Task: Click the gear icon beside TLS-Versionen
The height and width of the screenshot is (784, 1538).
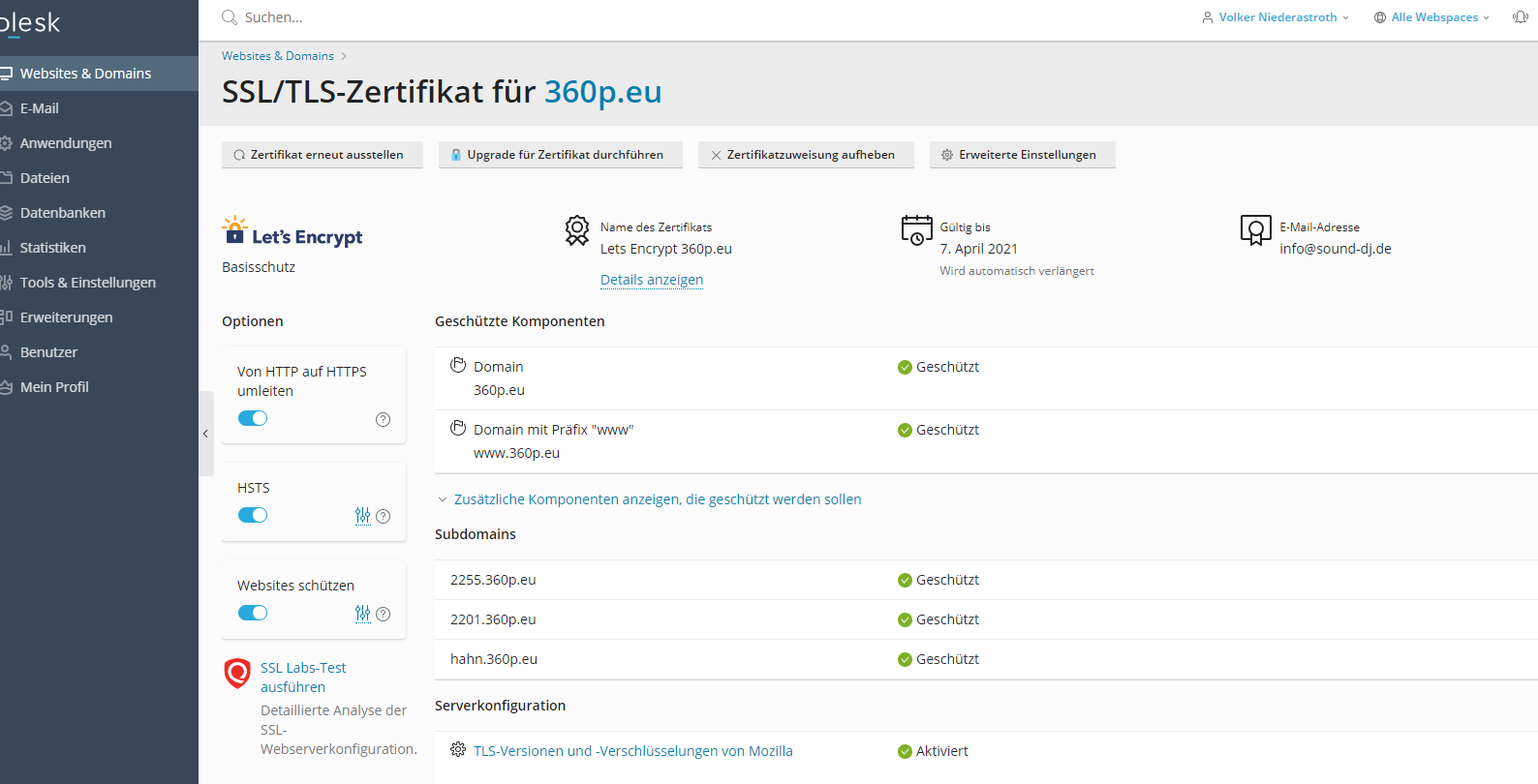Action: 458,750
